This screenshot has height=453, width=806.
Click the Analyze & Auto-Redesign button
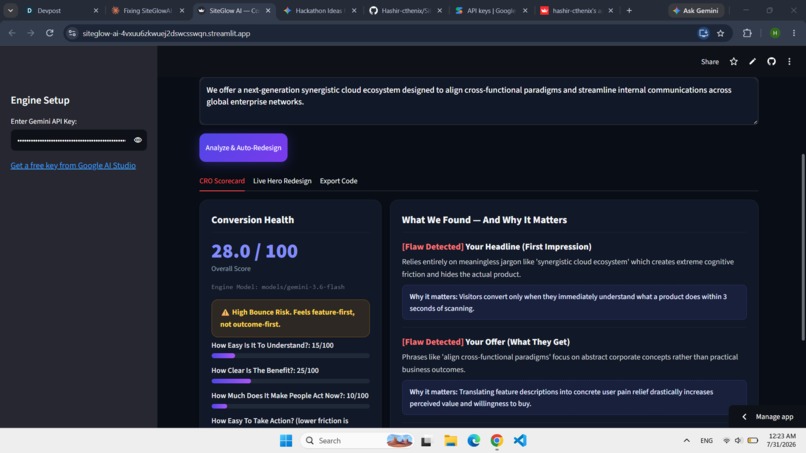(243, 148)
